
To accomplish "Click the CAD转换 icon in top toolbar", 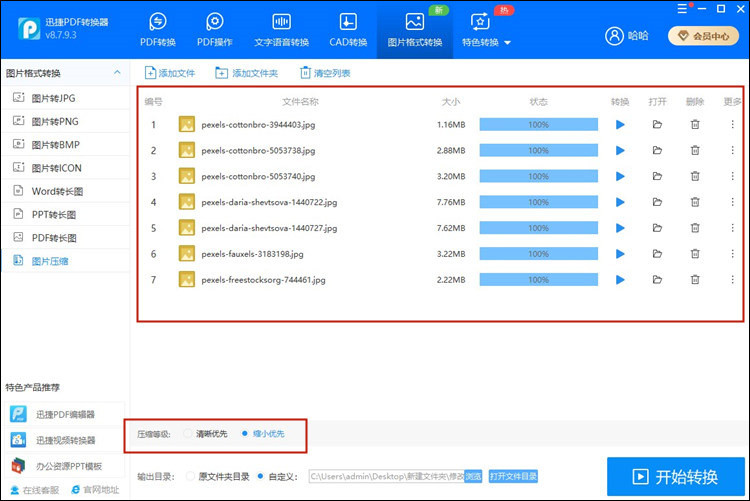I will pos(348,29).
